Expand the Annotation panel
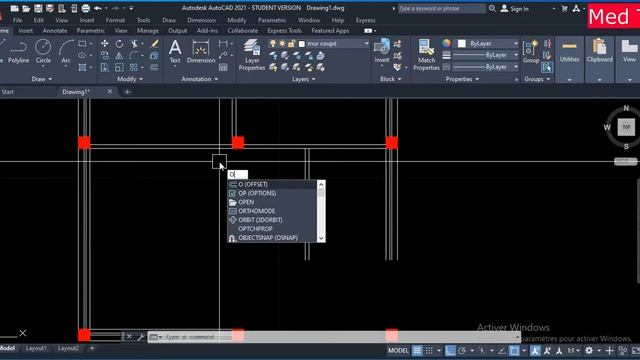 pos(200,79)
